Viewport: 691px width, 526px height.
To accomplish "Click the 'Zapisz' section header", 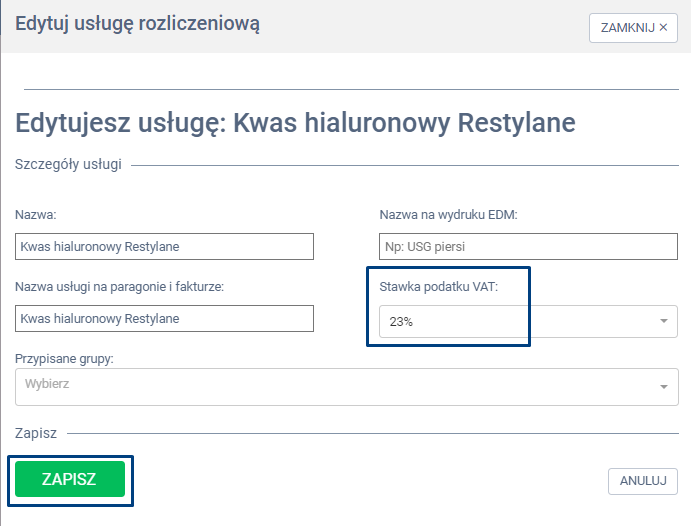I will pos(36,433).
